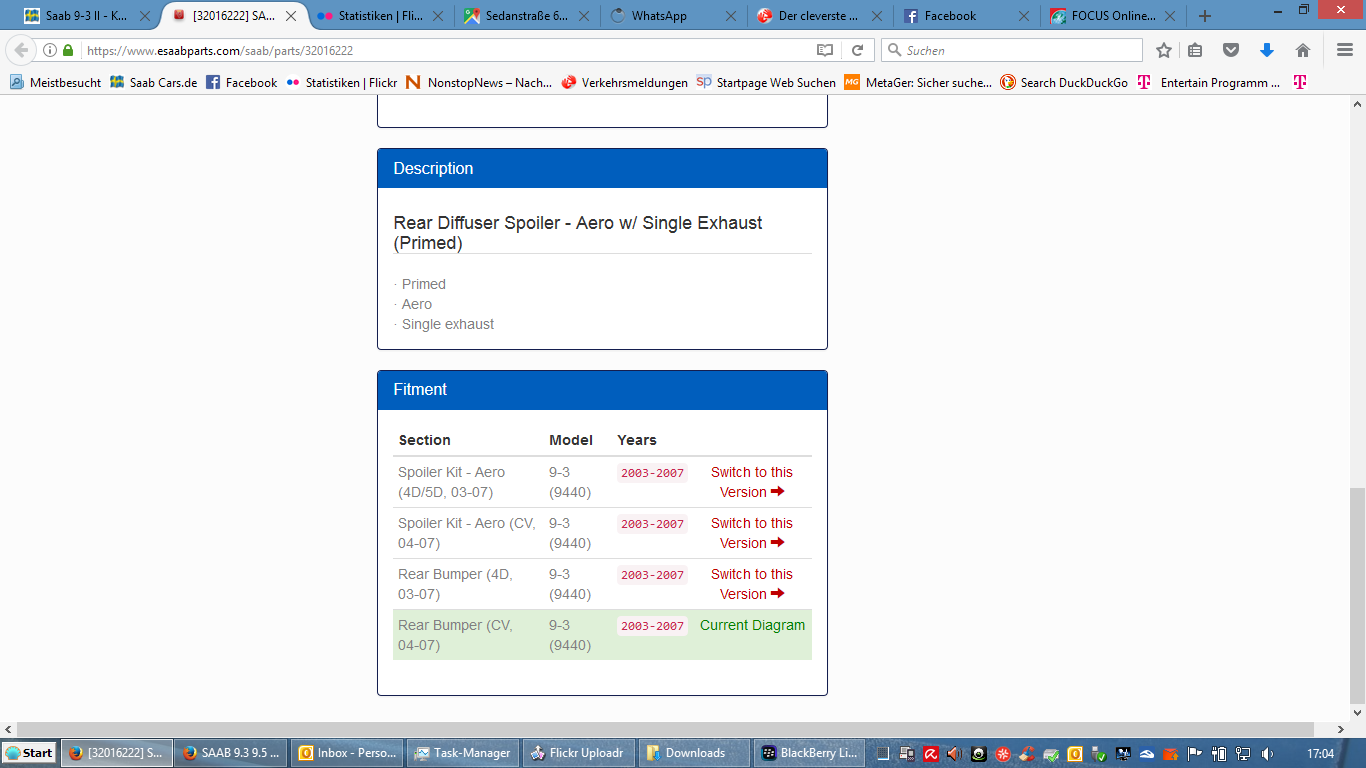
Task: Reload the page with the refresh icon
Action: pyautogui.click(x=857, y=50)
